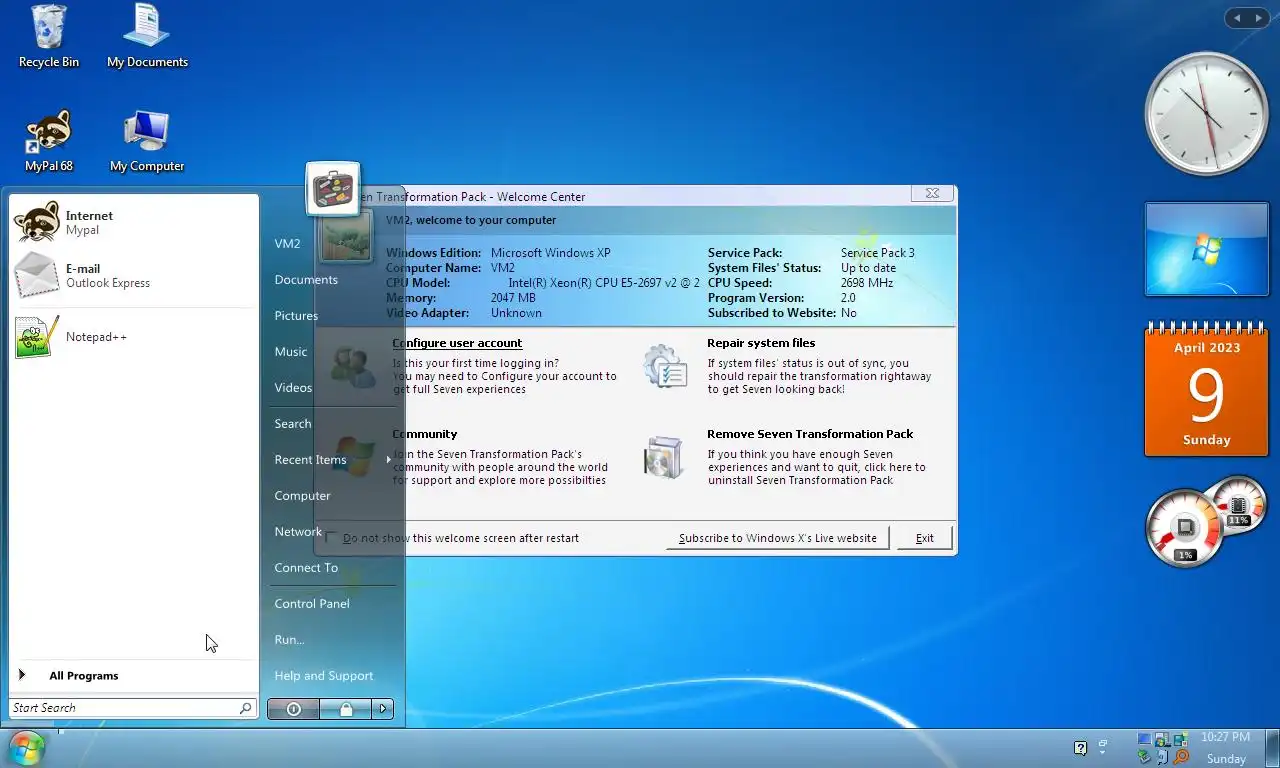Screen dimensions: 1280x768
Task: Click the Windows flag computer tray icon
Action: 1162,741
